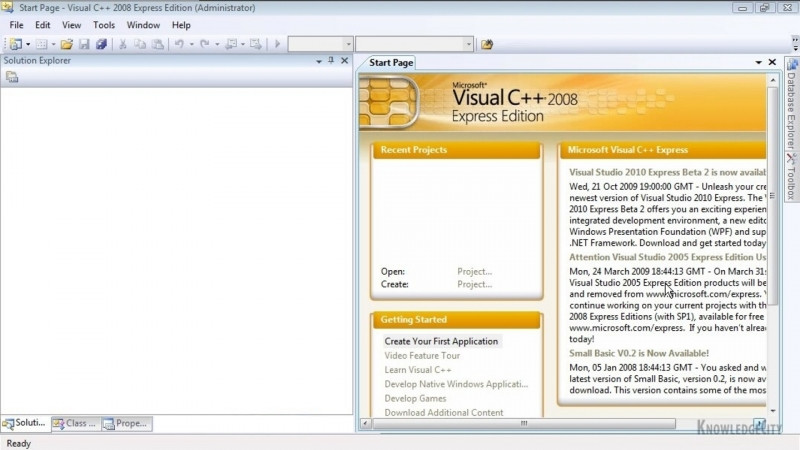Viewport: 800px width, 450px height.
Task: Click the New Project toolbar icon
Action: click(x=15, y=44)
